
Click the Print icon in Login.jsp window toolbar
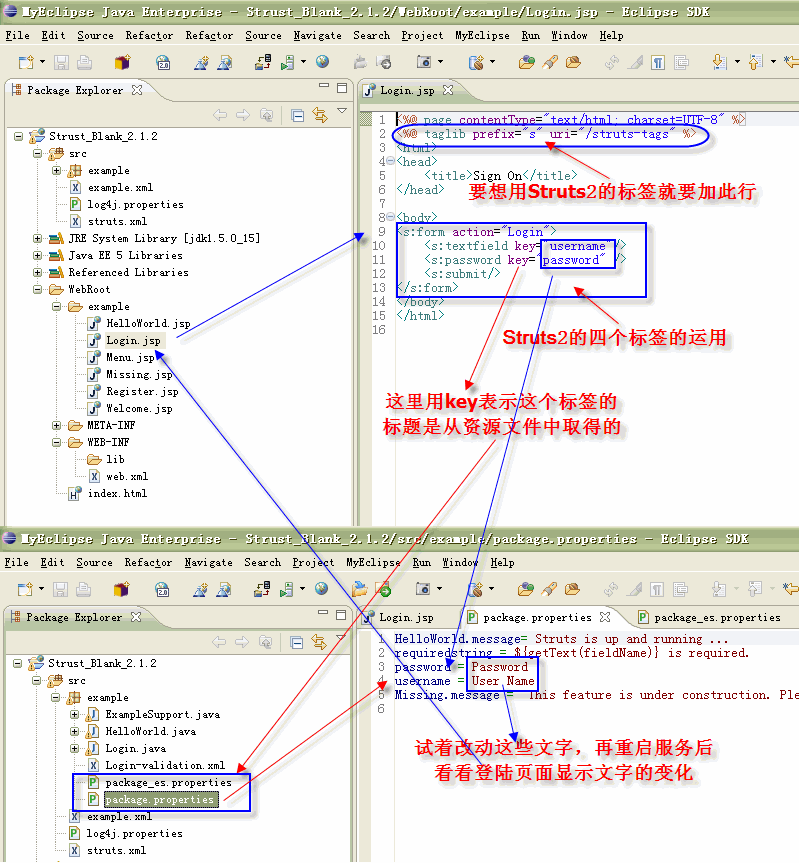pyautogui.click(x=84, y=62)
